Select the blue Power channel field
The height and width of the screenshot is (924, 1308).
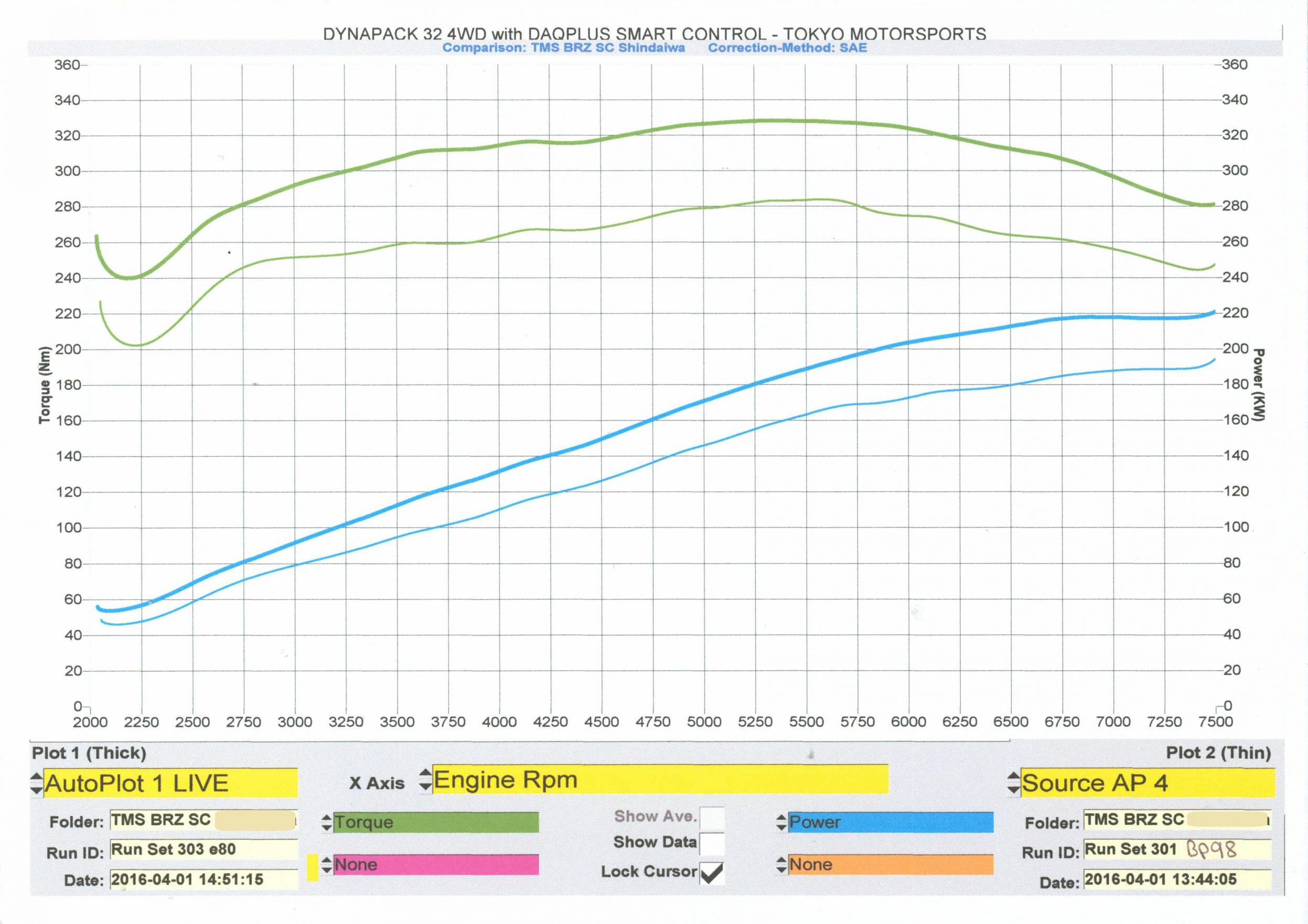coord(891,822)
